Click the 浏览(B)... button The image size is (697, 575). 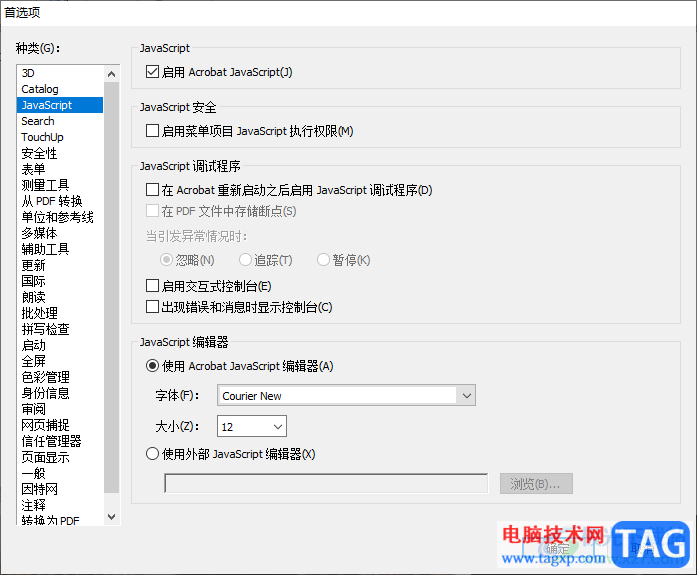tap(536, 483)
